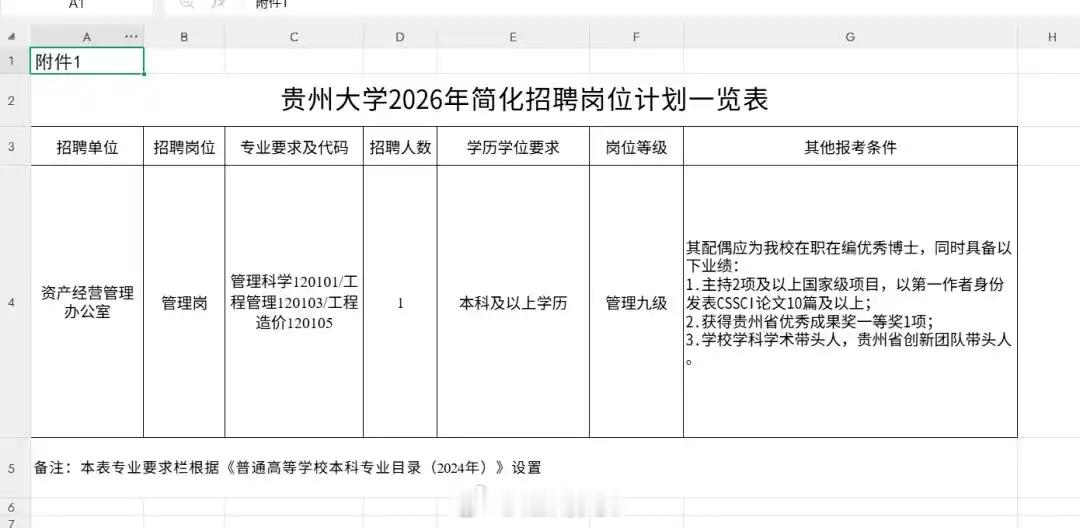The width and height of the screenshot is (1080, 528).
Task: Click the 岗位等级 header cell
Action: point(636,147)
